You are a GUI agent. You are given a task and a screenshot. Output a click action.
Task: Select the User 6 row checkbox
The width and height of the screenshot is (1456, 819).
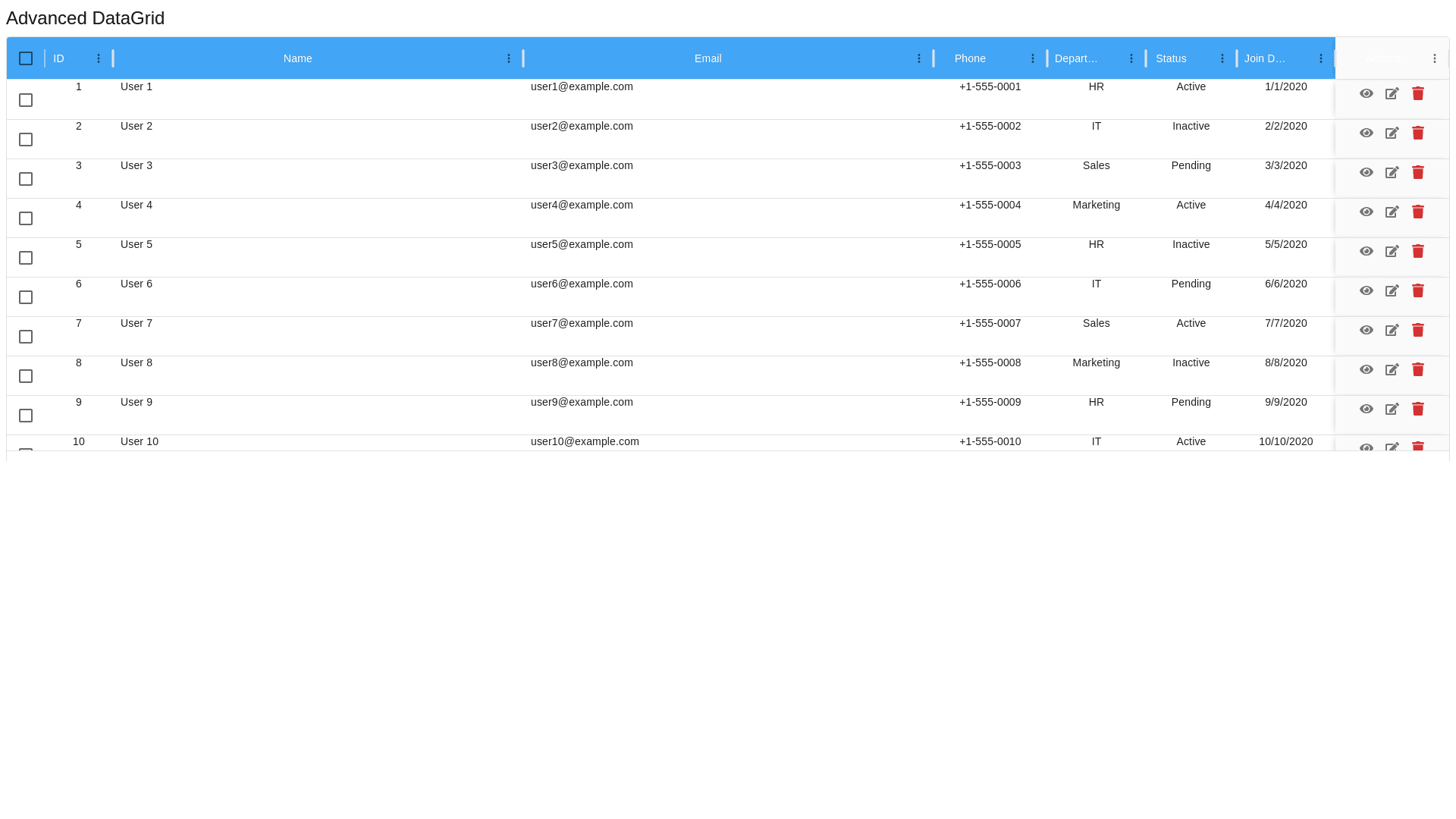coord(26,297)
